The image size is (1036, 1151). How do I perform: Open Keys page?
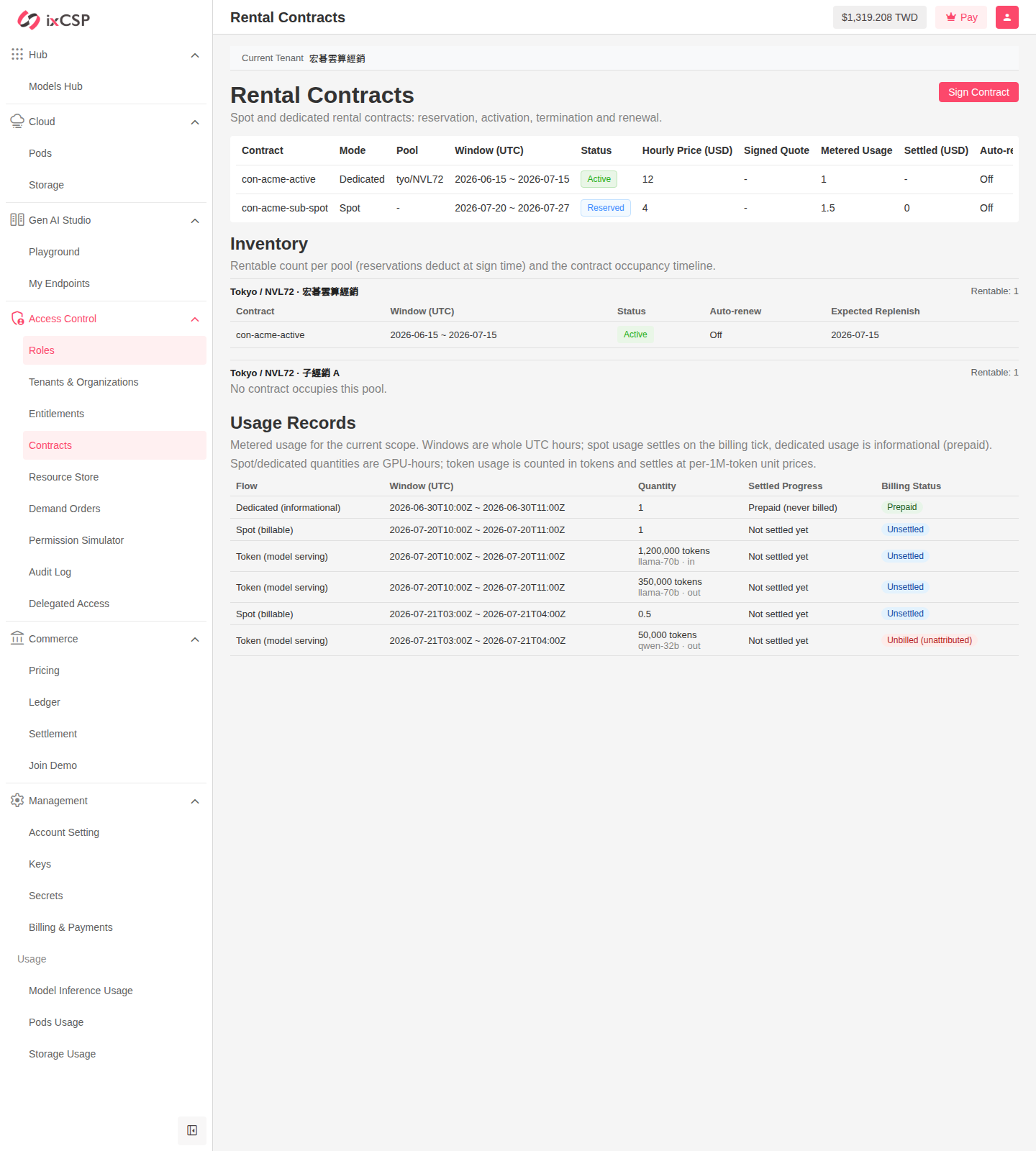click(x=114, y=864)
